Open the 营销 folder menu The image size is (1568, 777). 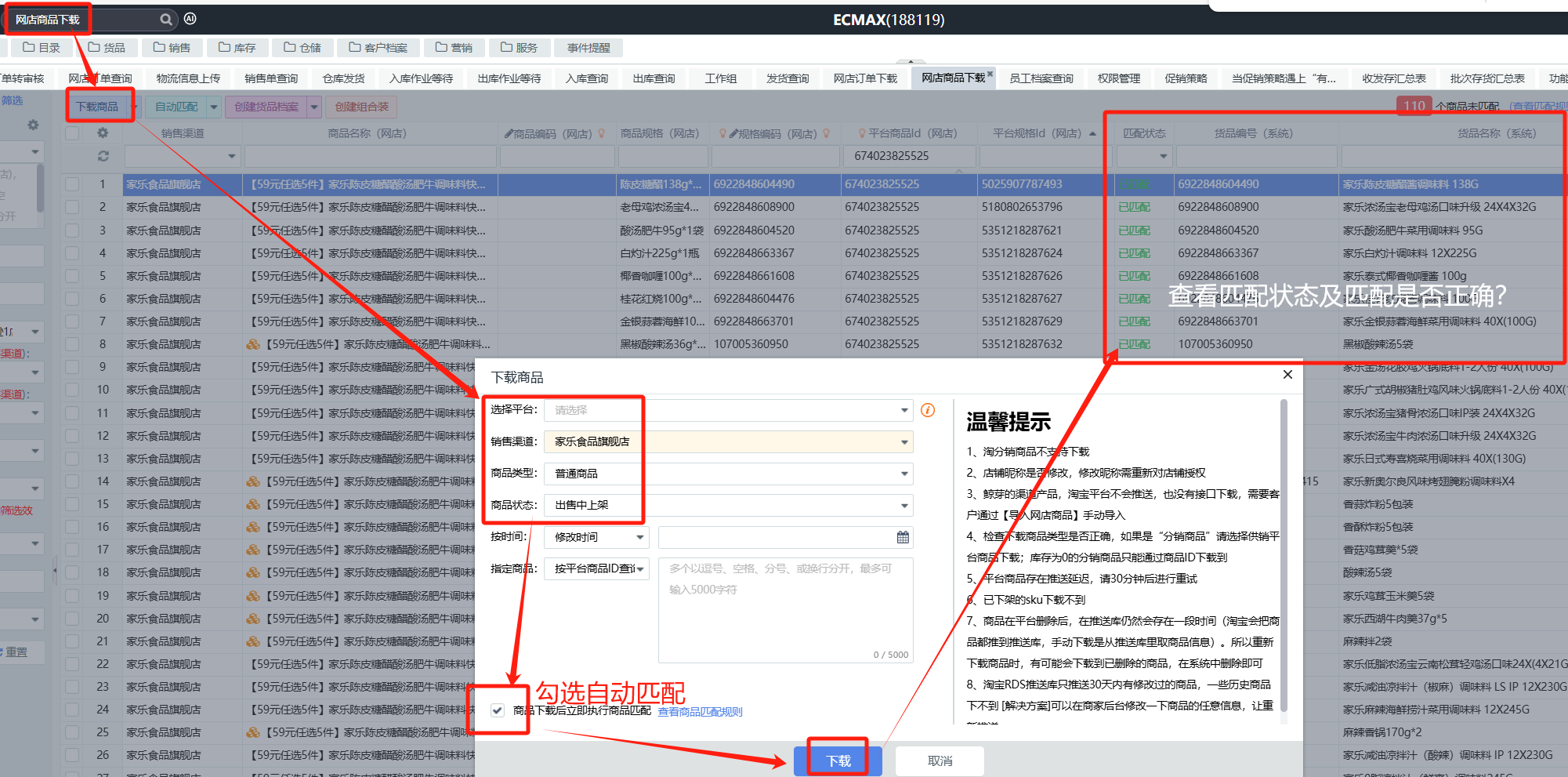(454, 48)
